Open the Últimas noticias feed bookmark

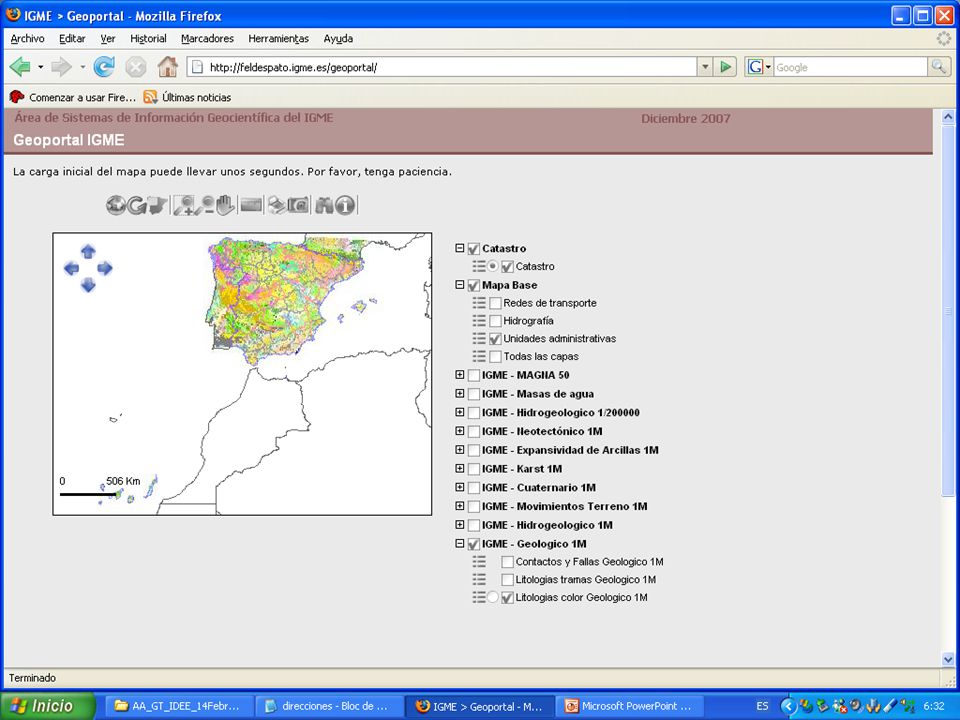coord(187,97)
